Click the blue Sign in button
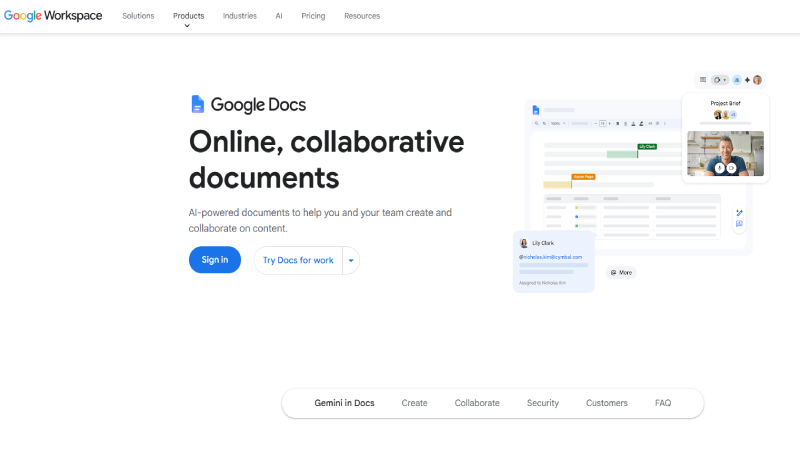 click(x=215, y=260)
